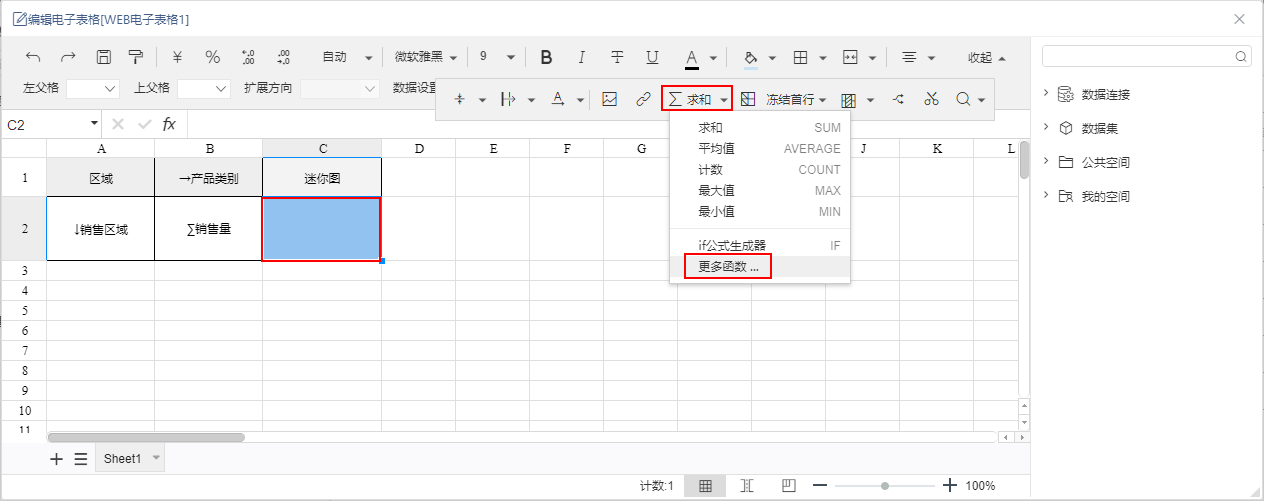This screenshot has height=501, width=1264.
Task: Apply currency ¥ format
Action: (177, 57)
